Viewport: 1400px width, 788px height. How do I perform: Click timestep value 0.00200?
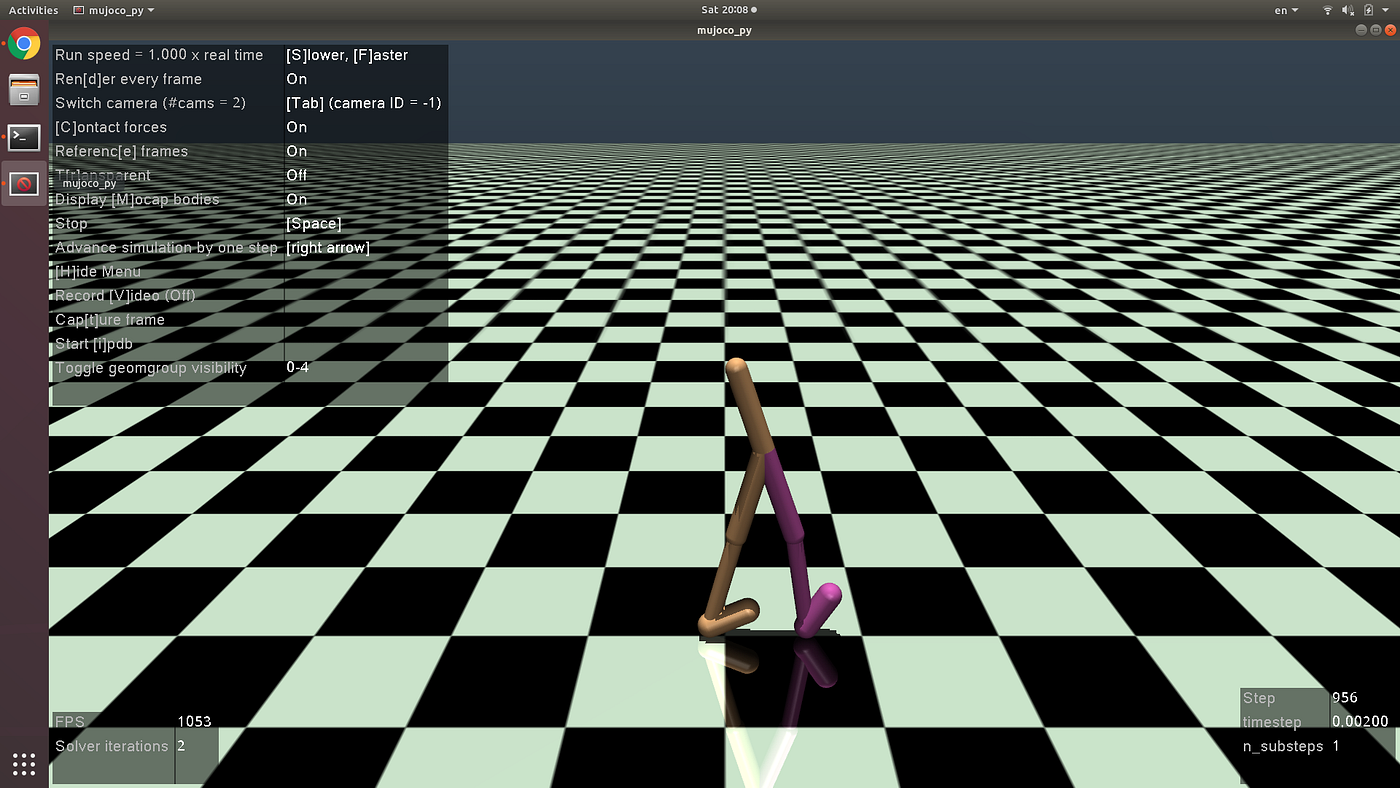coord(1360,722)
